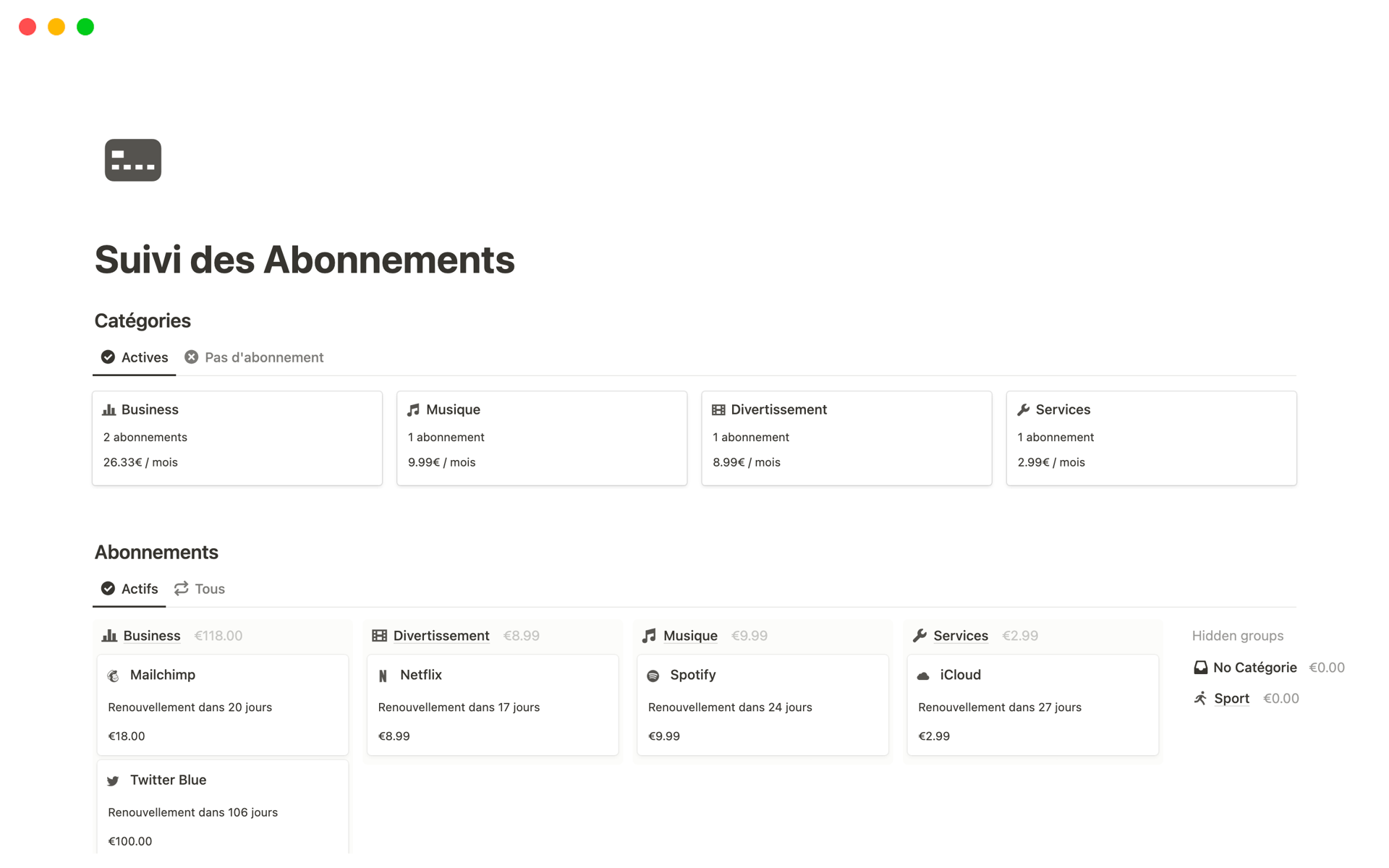Screen dimensions: 1389x868
Task: Expand the Hidden groups section
Action: pyautogui.click(x=1238, y=636)
